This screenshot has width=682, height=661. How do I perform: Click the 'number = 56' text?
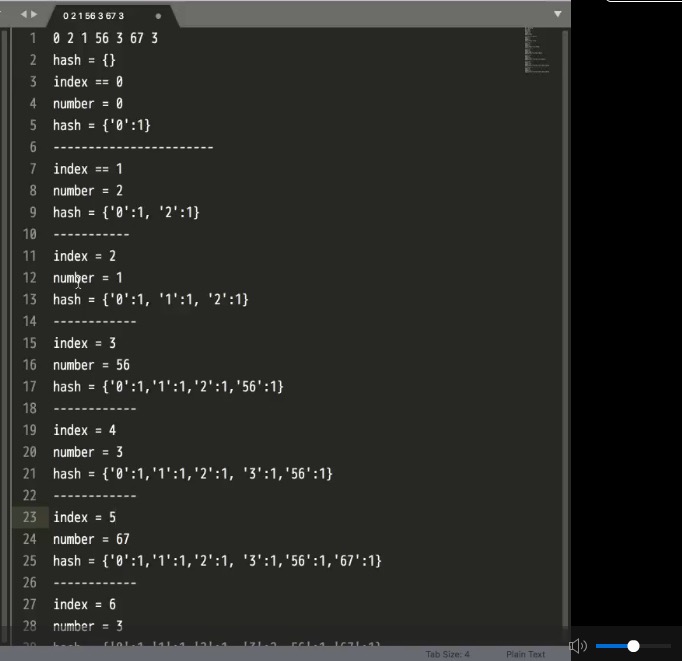(91, 365)
